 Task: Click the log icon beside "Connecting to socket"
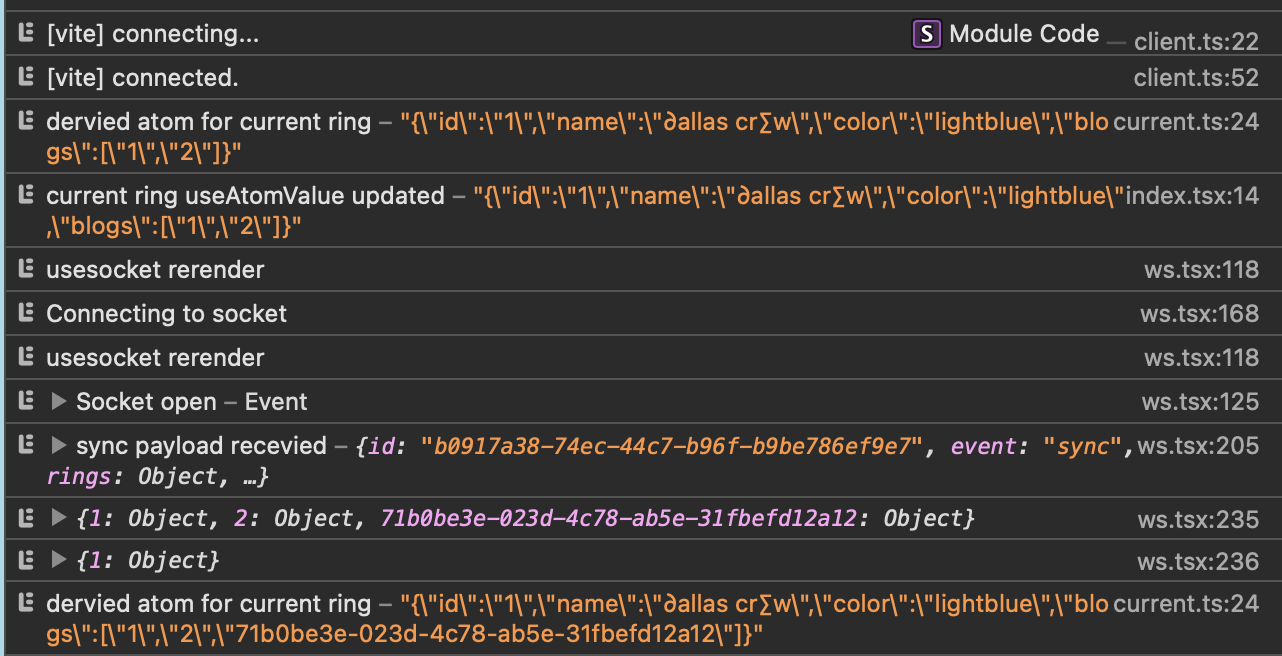(x=25, y=313)
